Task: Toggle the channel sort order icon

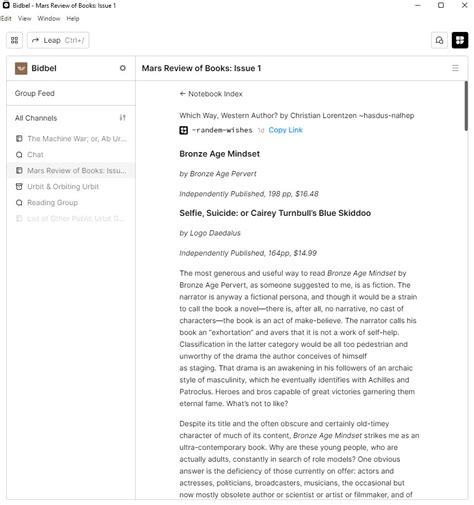Action: coord(123,118)
